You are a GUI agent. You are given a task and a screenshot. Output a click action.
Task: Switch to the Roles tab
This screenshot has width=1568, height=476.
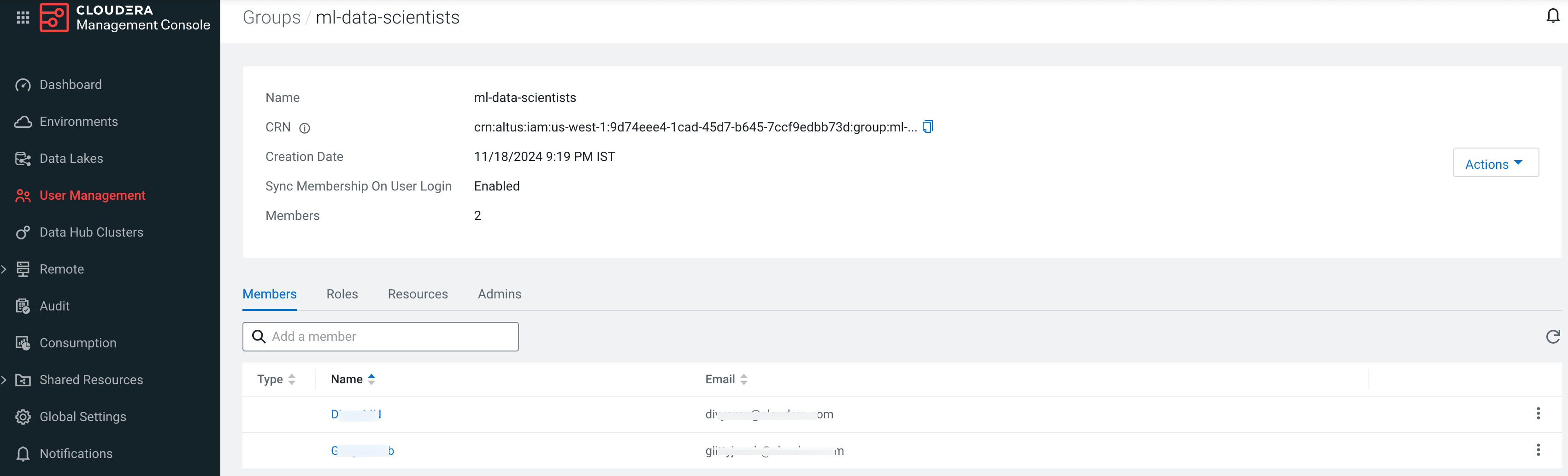(x=342, y=294)
